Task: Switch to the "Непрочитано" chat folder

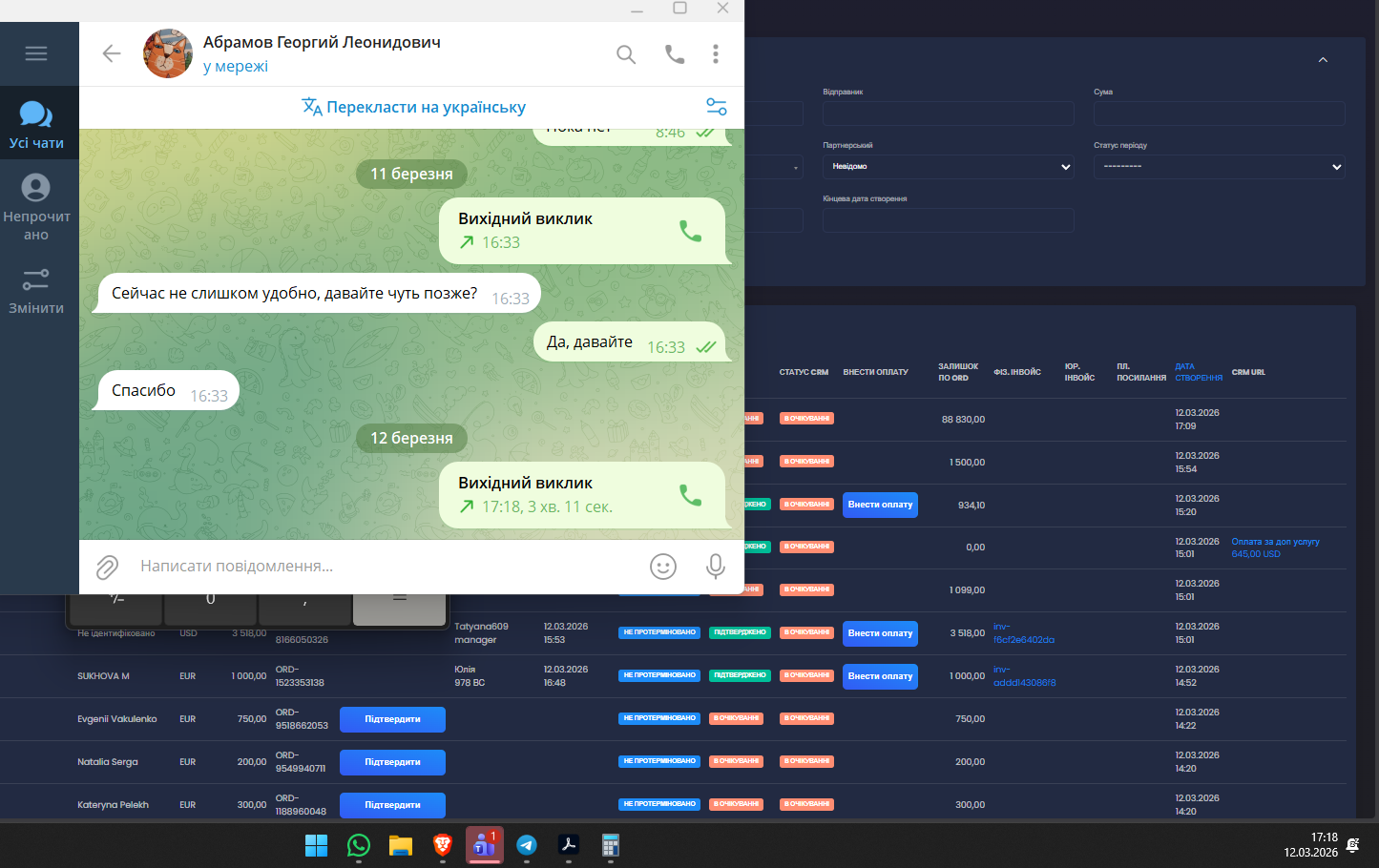Action: tap(36, 207)
